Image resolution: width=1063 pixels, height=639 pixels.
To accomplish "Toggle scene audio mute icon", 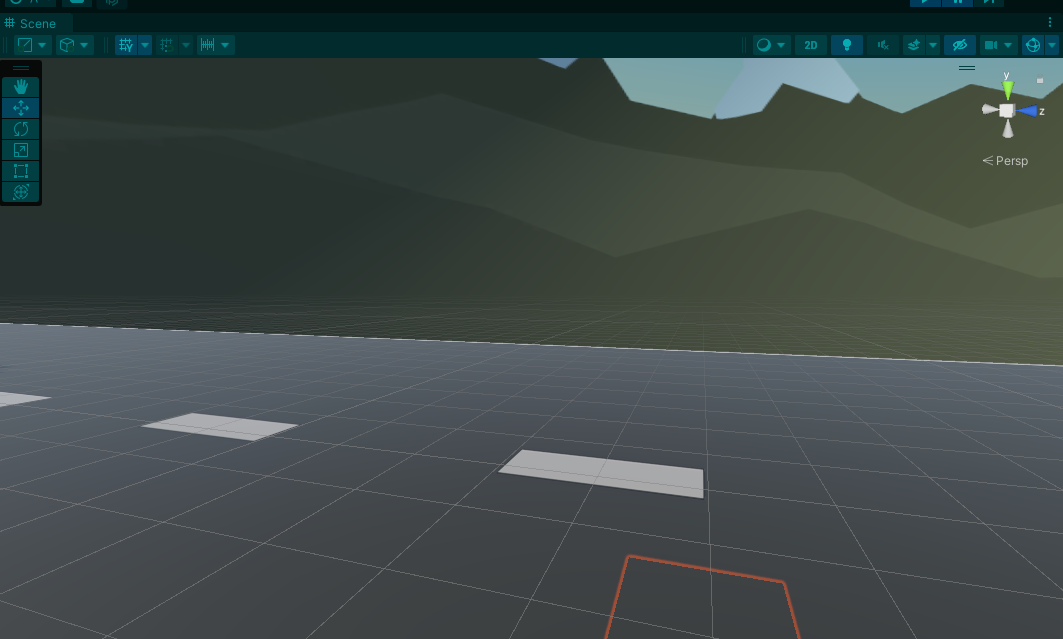I will click(x=882, y=45).
